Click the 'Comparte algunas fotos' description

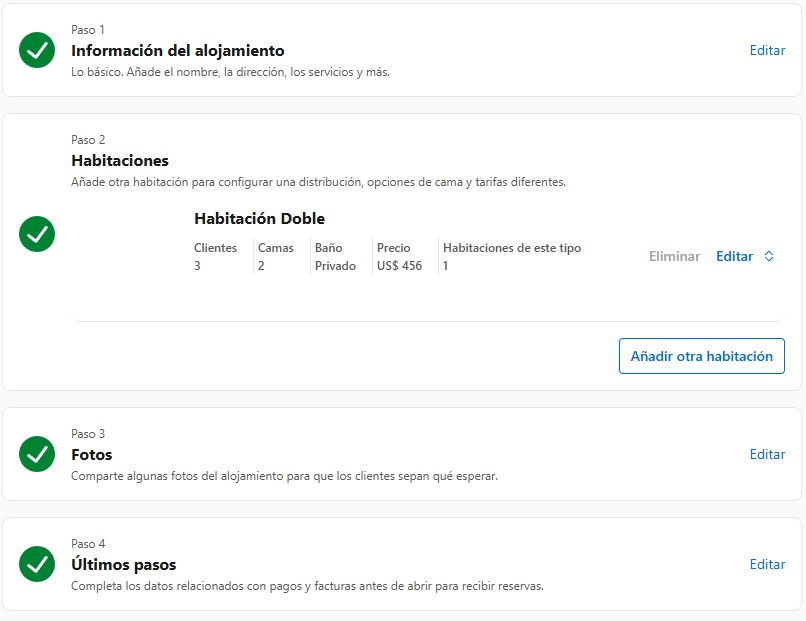point(284,476)
